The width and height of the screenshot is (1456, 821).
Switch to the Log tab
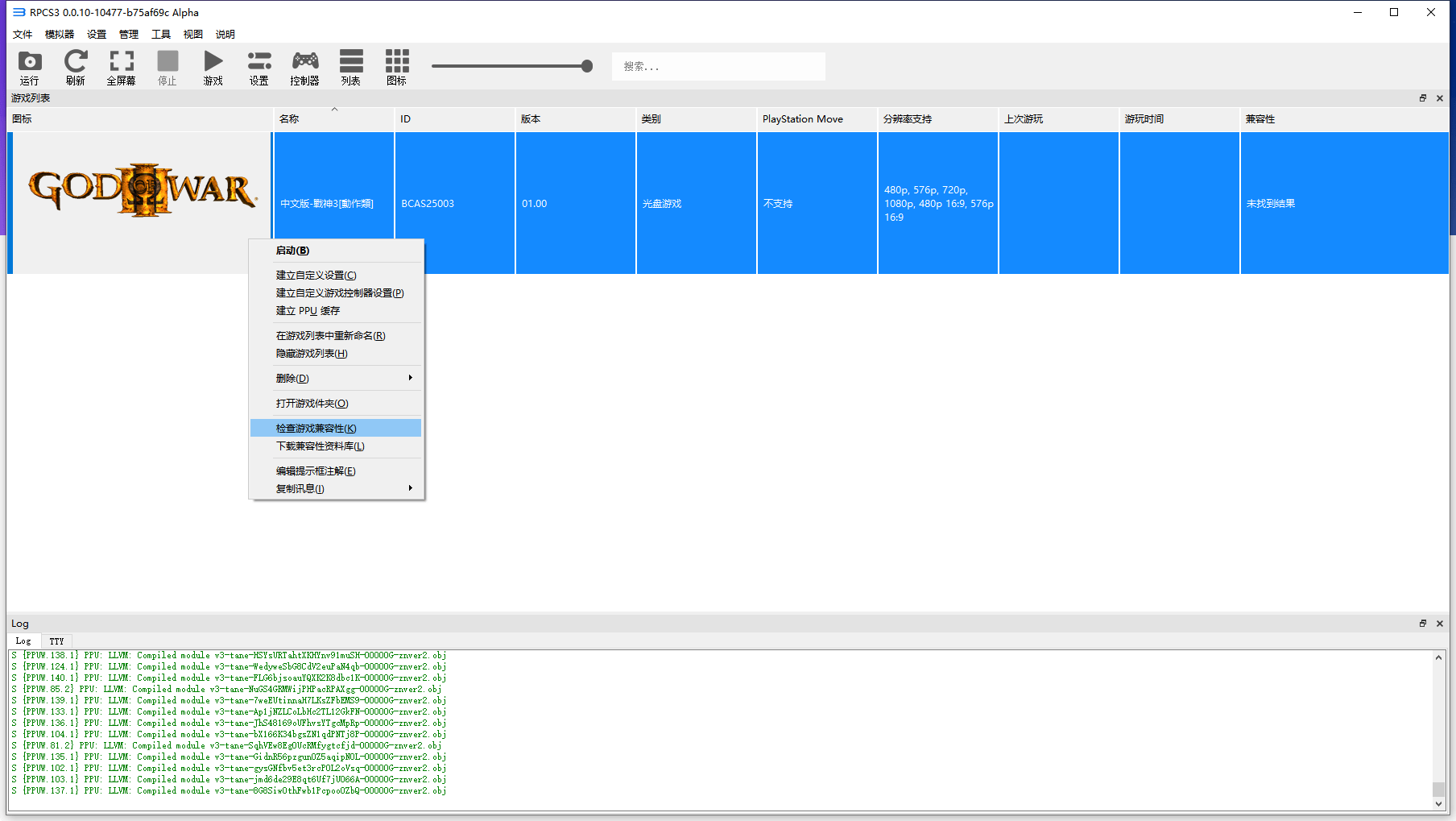pos(23,641)
